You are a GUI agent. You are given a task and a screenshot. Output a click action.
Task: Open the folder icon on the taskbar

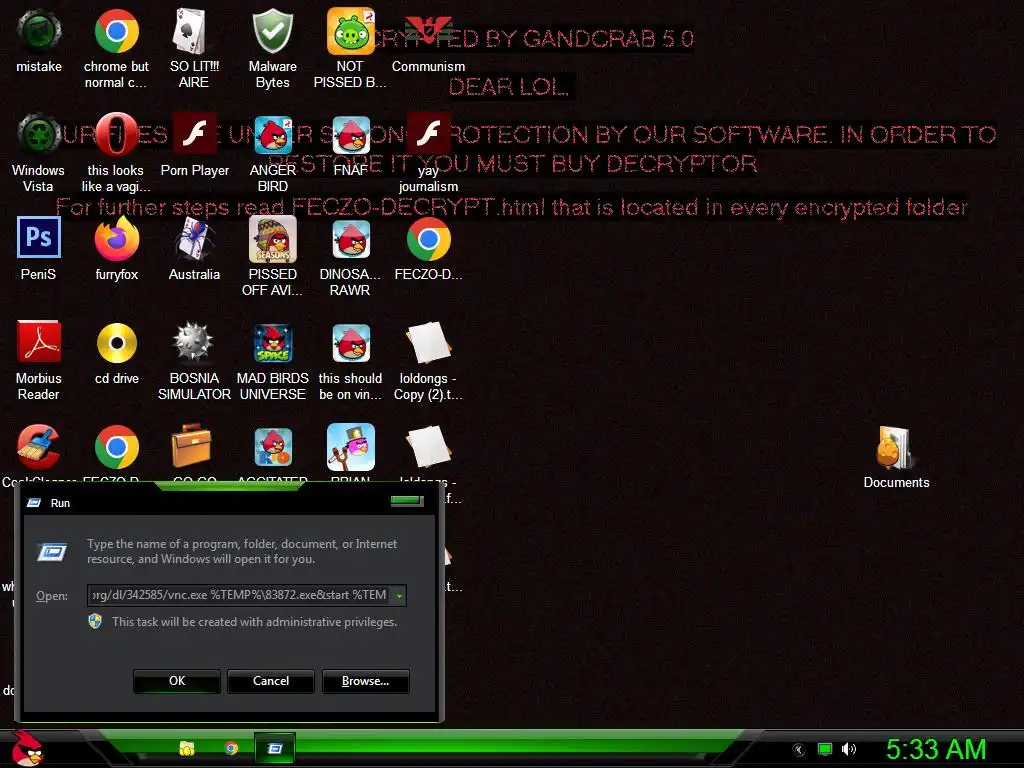click(187, 748)
